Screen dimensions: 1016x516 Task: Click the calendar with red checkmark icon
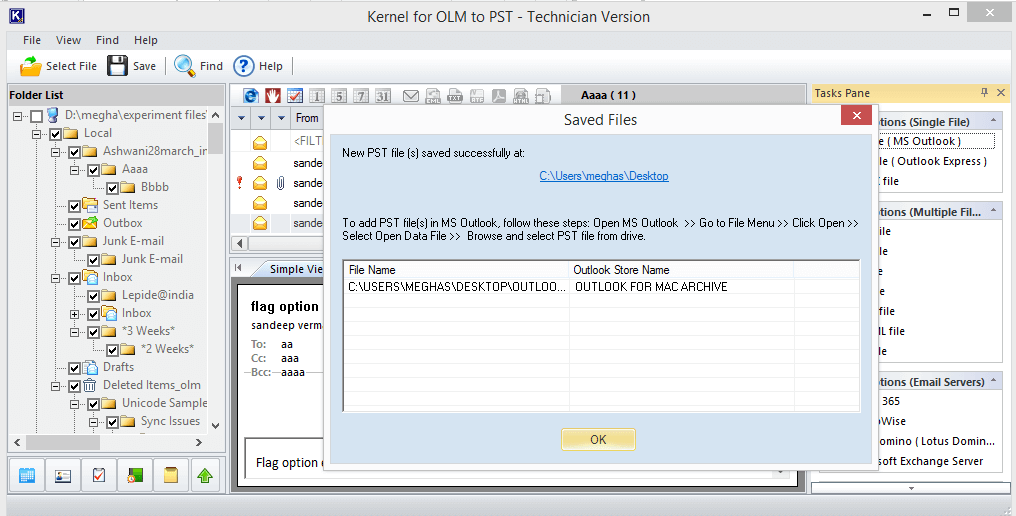coord(295,96)
